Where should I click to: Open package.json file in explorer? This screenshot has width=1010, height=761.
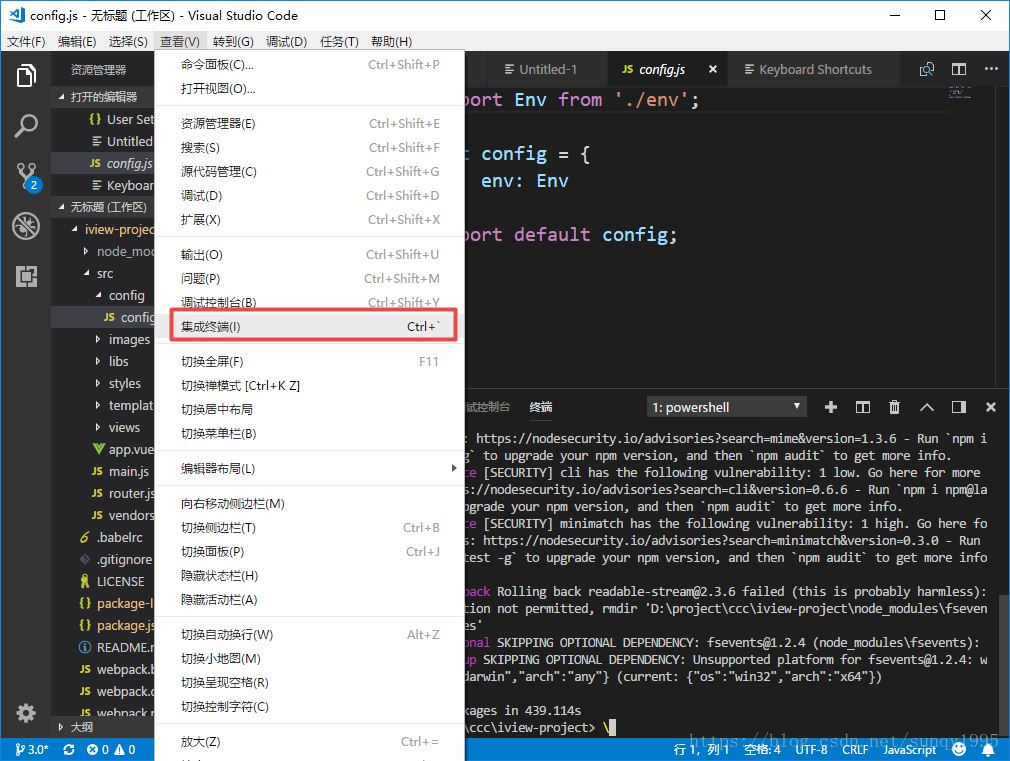(x=124, y=625)
